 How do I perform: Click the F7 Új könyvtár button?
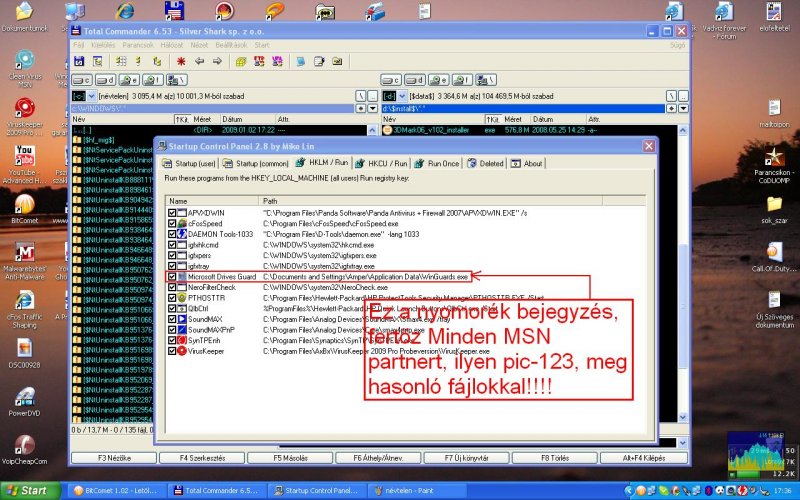(466, 458)
